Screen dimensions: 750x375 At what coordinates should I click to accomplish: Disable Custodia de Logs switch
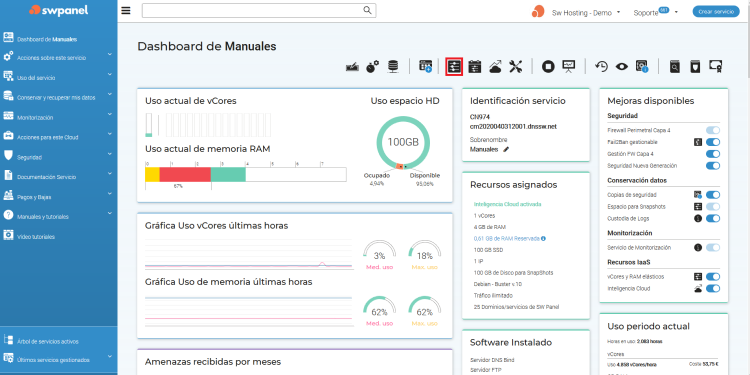[713, 219]
